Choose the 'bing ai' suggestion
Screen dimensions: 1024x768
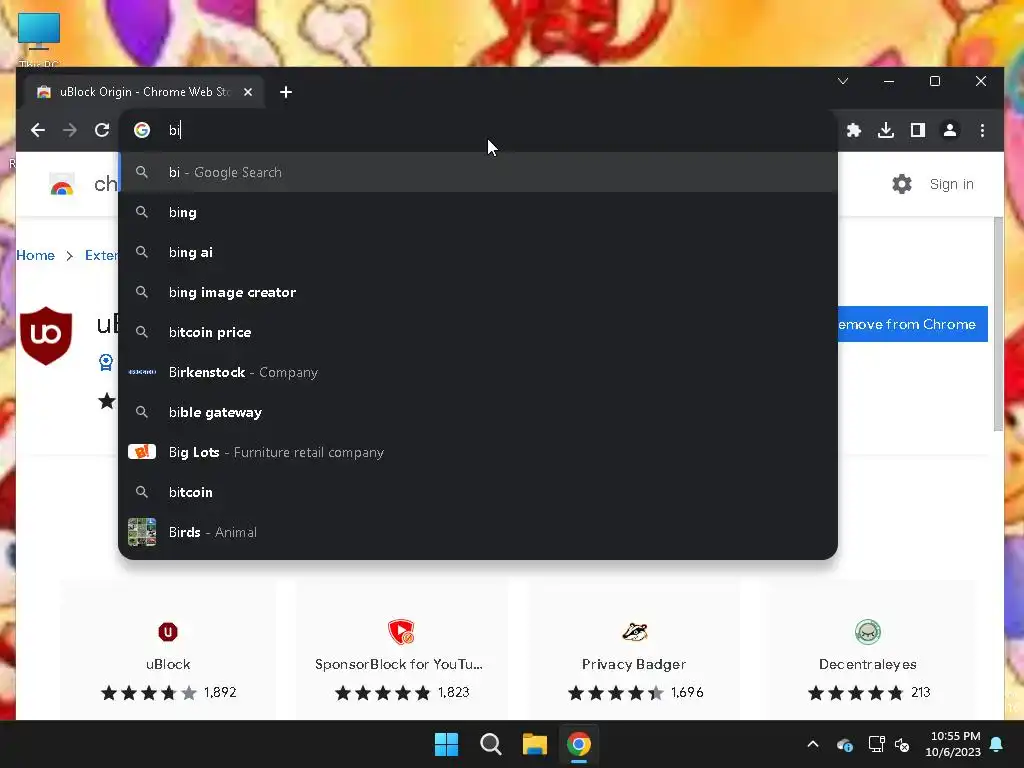click(478, 252)
